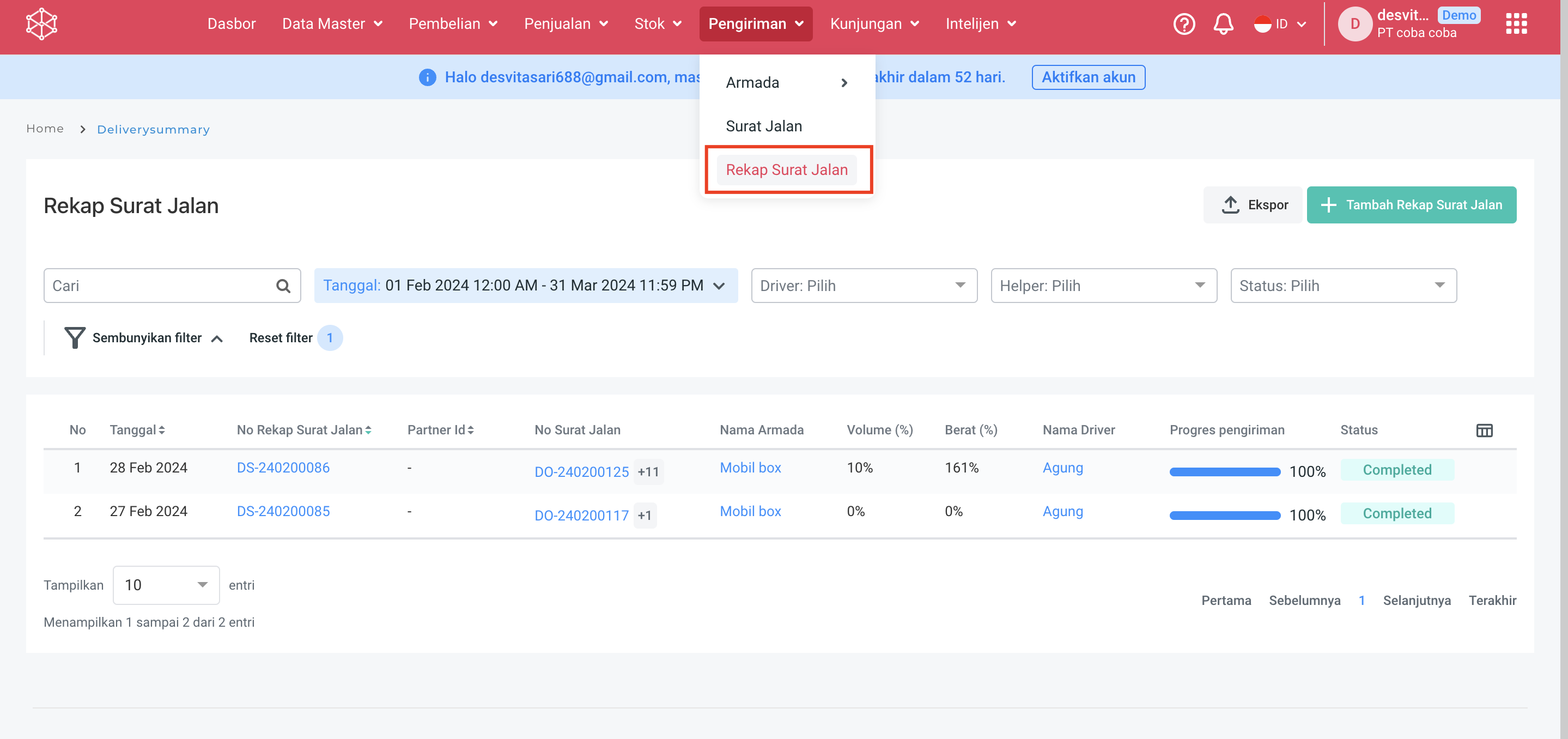The height and width of the screenshot is (739, 1568).
Task: Click Tambah Rekap Surat Jalan button
Action: click(1411, 205)
